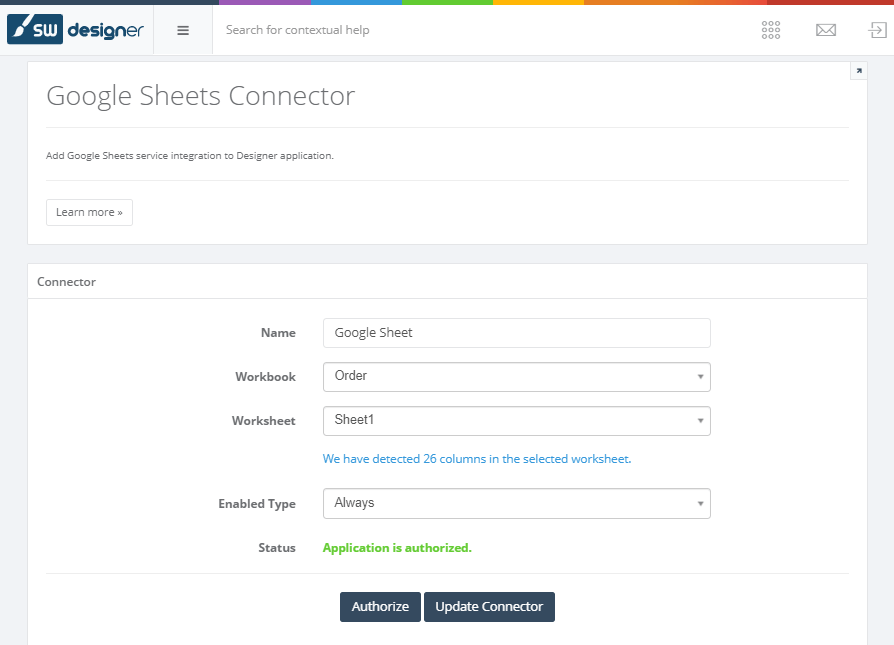Toggle the hamburger menu icon

pos(183,30)
